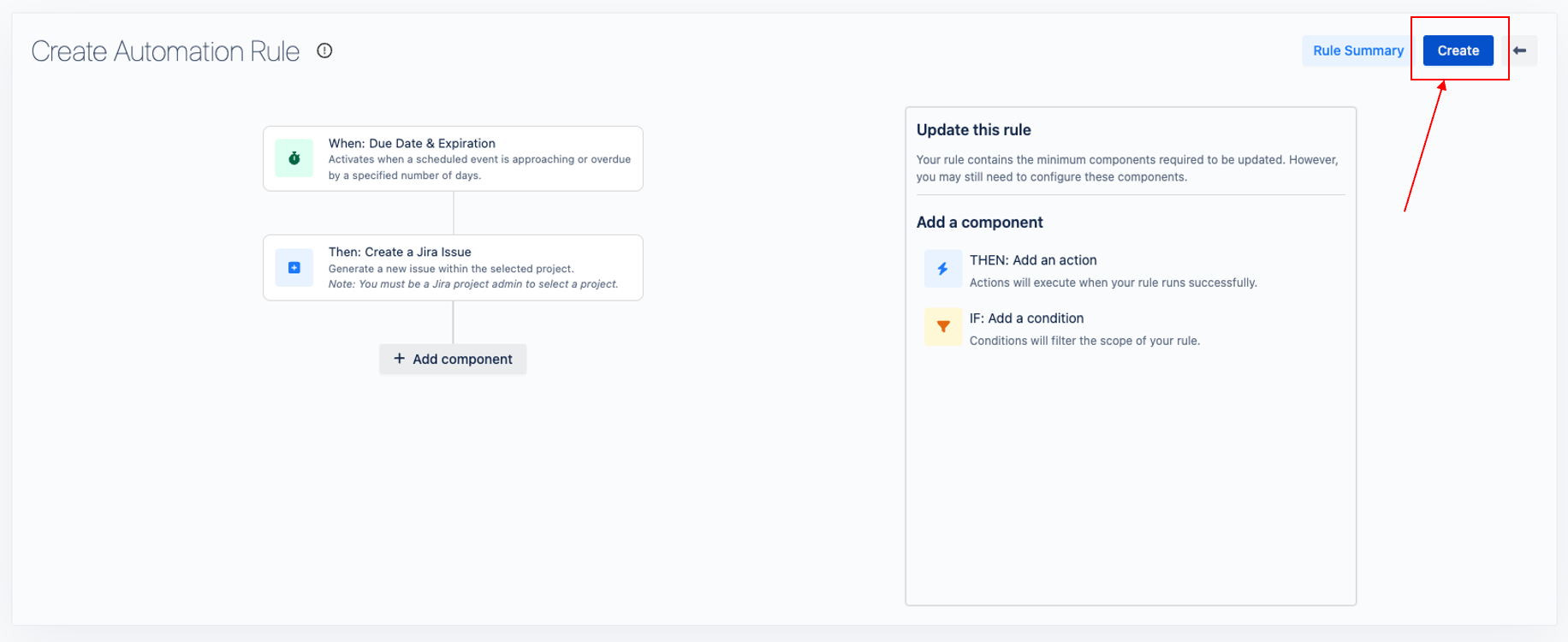Click the back arrow icon next to Create

coord(1520,51)
